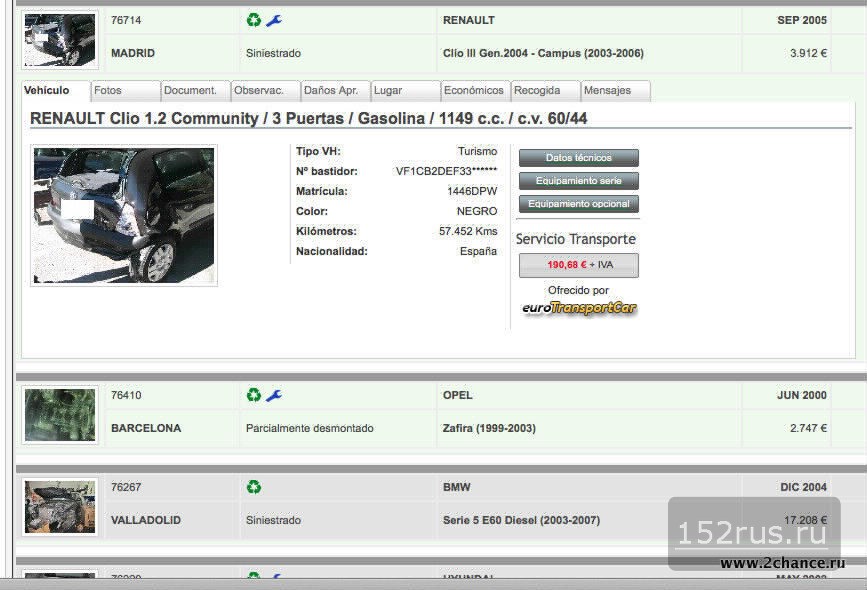867x590 pixels.
Task: Click the lot number 76267
Action: (126, 487)
